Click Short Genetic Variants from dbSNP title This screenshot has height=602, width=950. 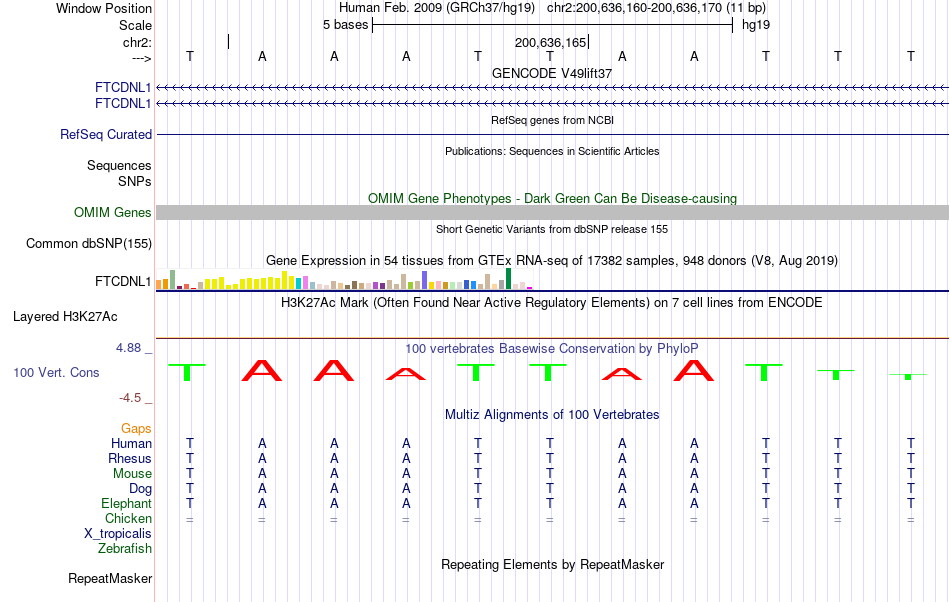tap(552, 230)
